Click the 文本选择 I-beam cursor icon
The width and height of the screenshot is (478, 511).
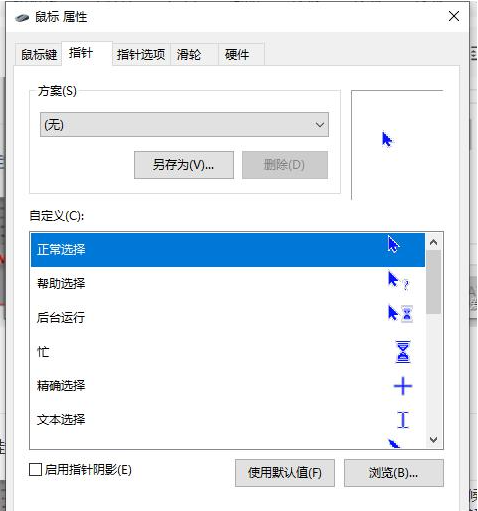tap(403, 420)
